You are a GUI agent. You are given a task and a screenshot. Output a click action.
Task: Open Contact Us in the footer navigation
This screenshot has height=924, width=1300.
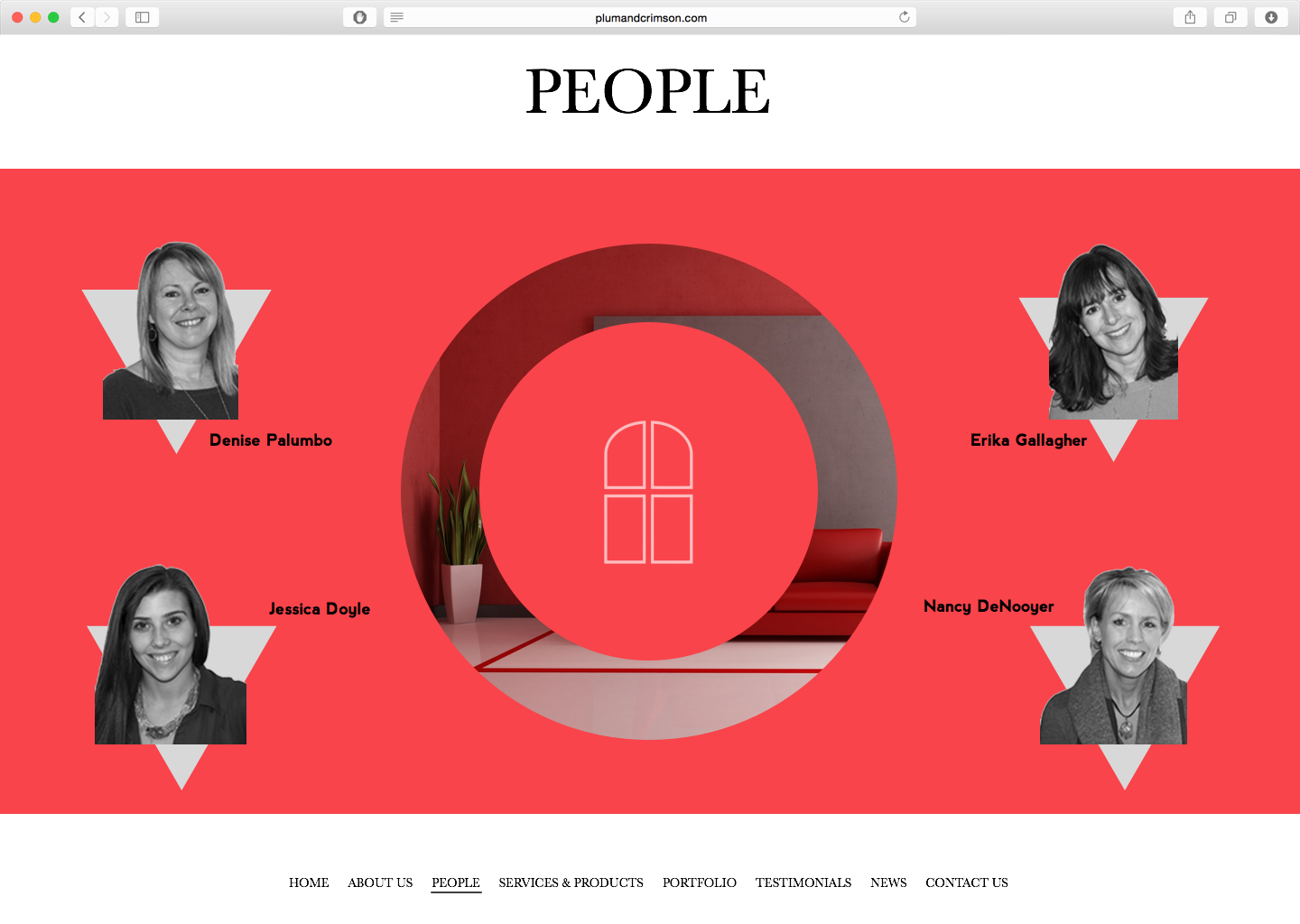[967, 898]
